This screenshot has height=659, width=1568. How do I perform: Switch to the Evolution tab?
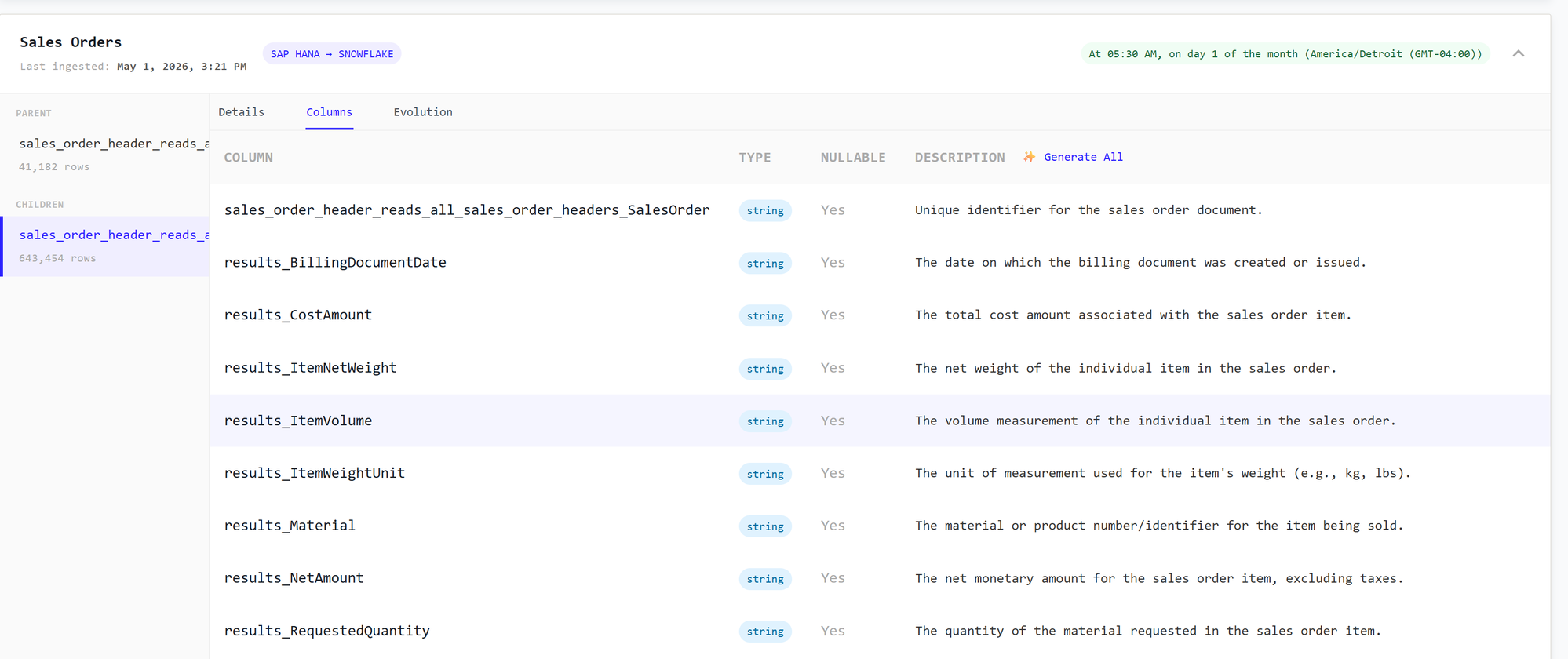(x=423, y=112)
